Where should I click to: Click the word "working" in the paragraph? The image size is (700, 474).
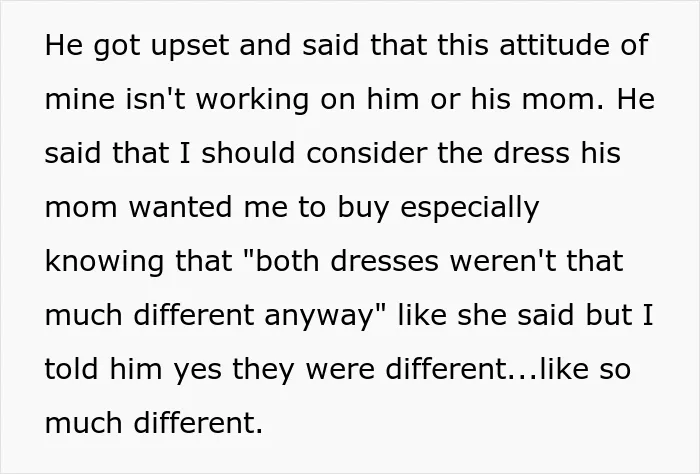click(252, 100)
